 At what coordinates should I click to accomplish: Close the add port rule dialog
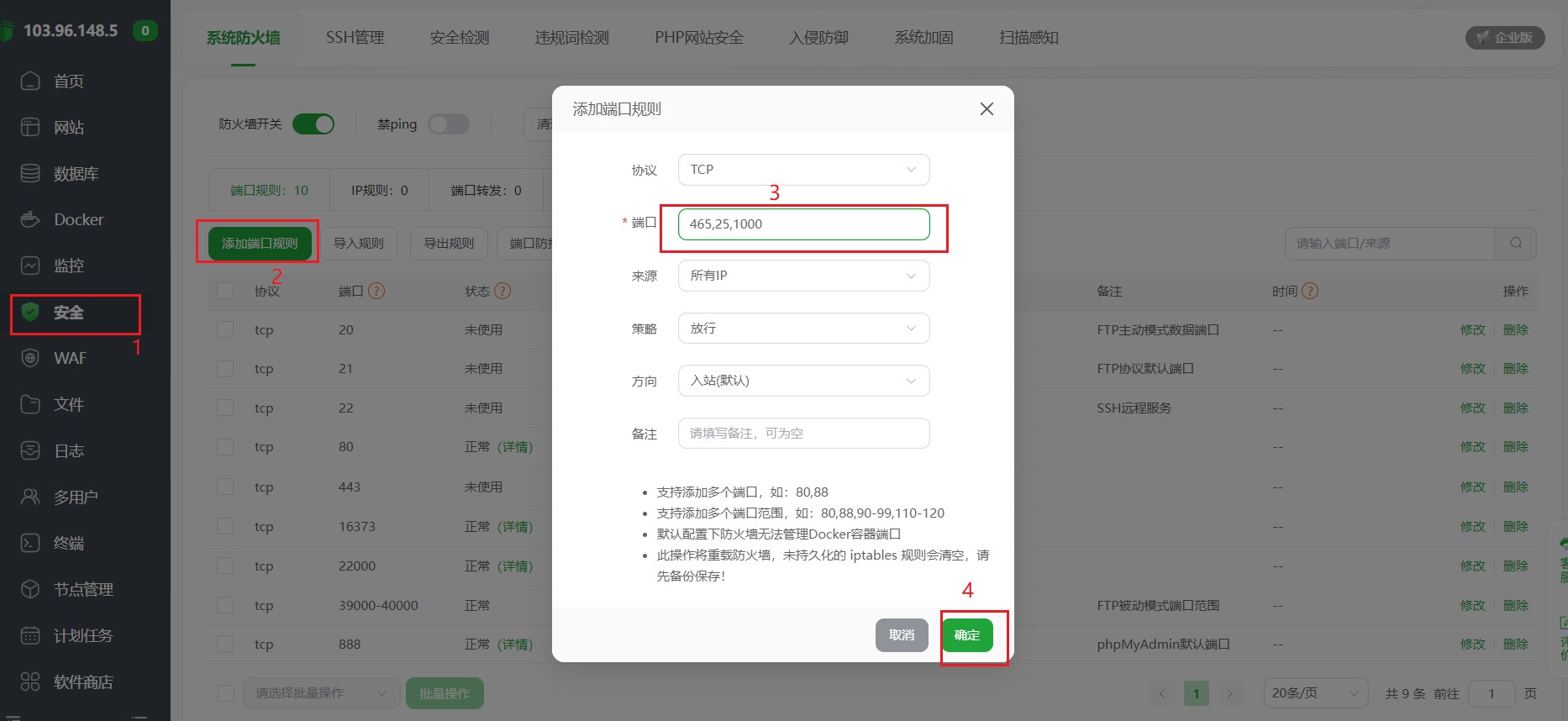pyautogui.click(x=987, y=109)
